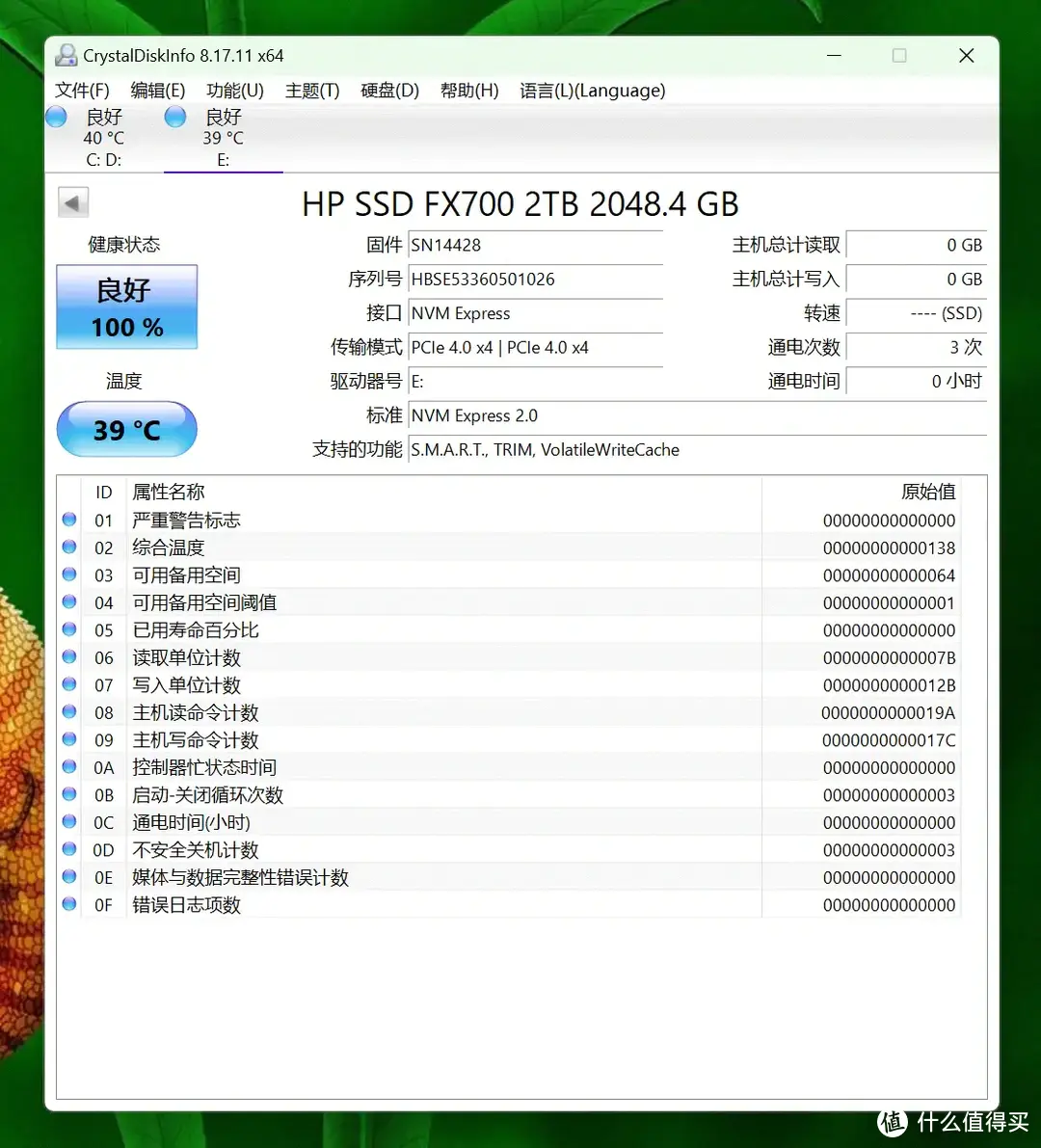Click raw value 00000000000064

pyautogui.click(x=889, y=575)
